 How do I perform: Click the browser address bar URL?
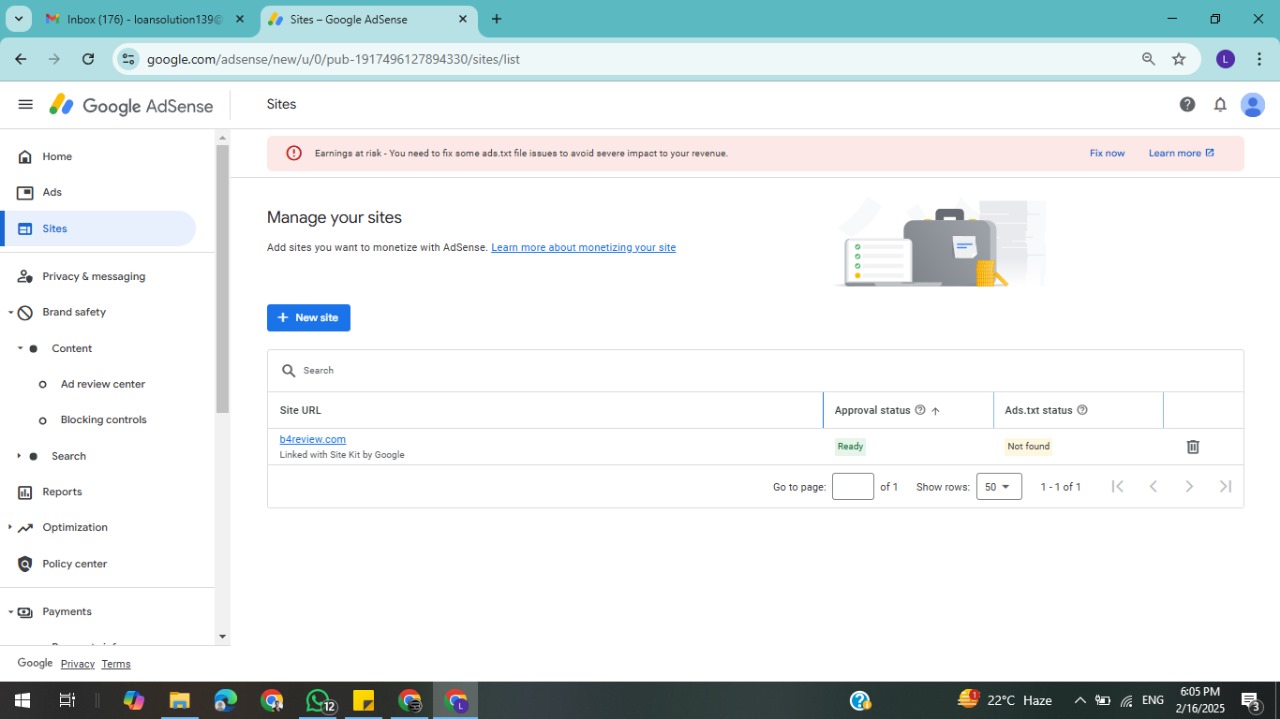(x=333, y=59)
